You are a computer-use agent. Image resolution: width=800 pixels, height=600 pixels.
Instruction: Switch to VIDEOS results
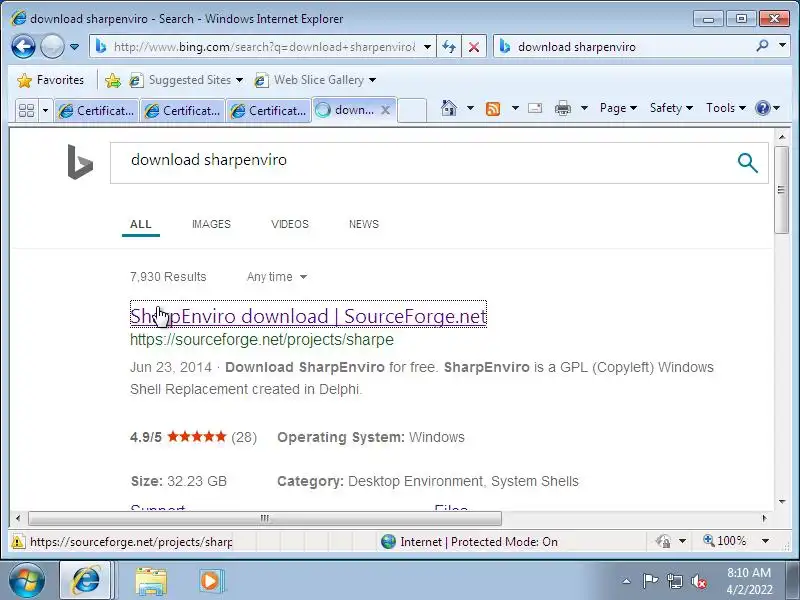click(290, 224)
